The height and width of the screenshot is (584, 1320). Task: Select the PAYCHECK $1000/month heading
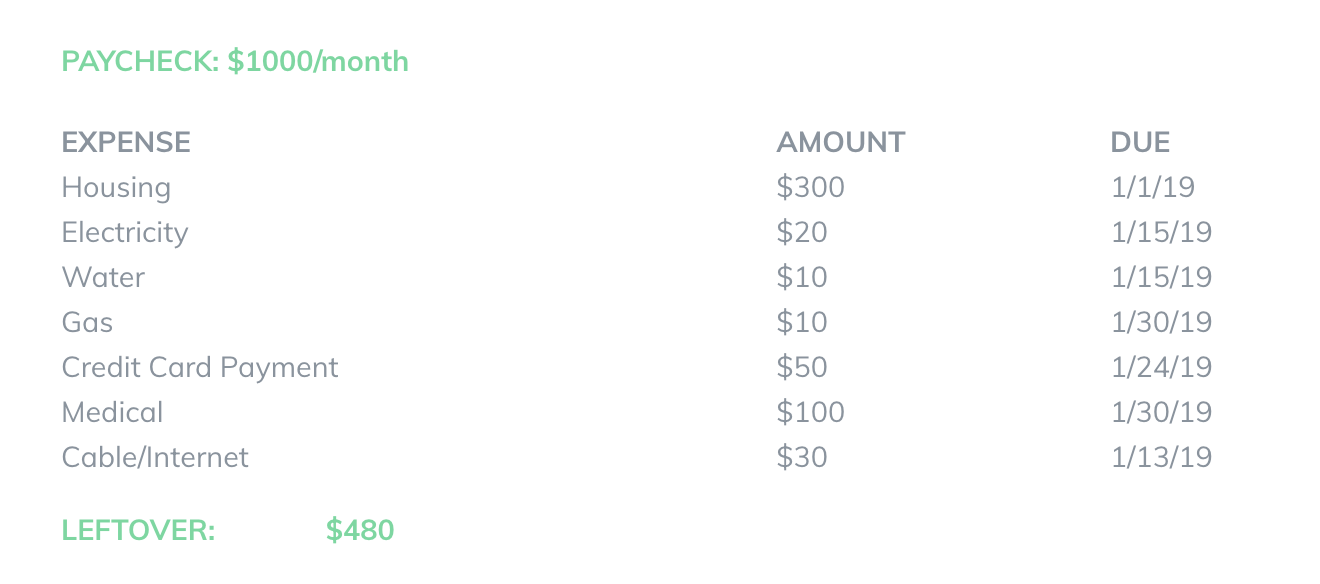pyautogui.click(x=235, y=62)
